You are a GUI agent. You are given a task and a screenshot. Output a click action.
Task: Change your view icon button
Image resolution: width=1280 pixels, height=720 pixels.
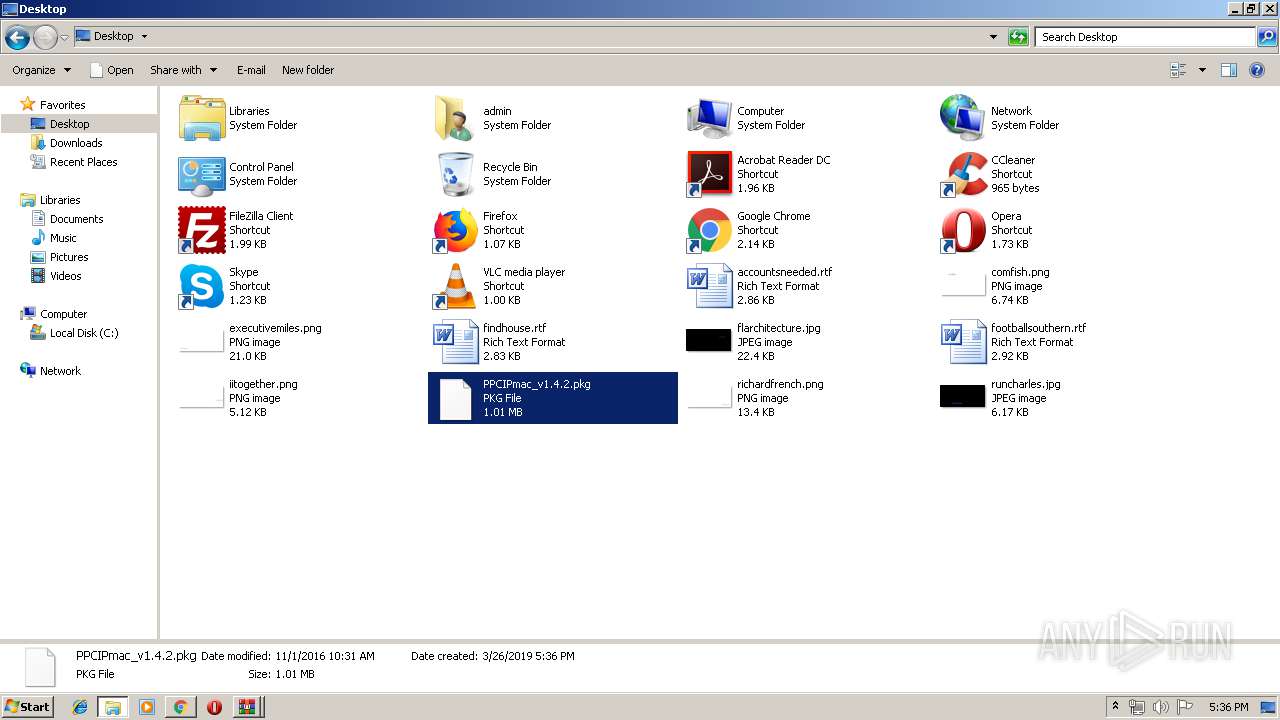point(1178,70)
